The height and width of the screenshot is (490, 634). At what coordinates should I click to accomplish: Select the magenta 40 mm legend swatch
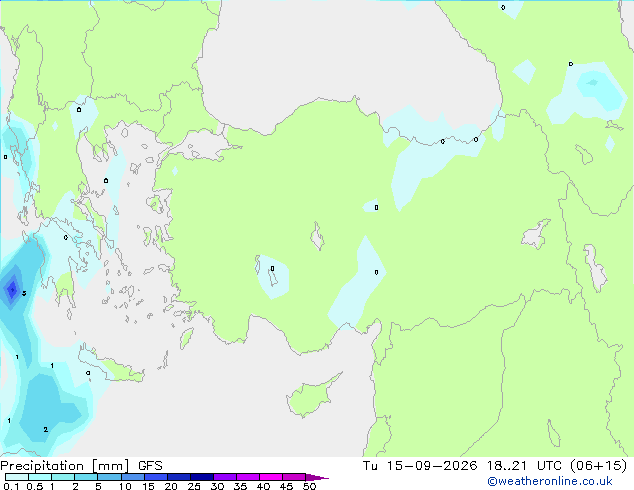coord(271,477)
